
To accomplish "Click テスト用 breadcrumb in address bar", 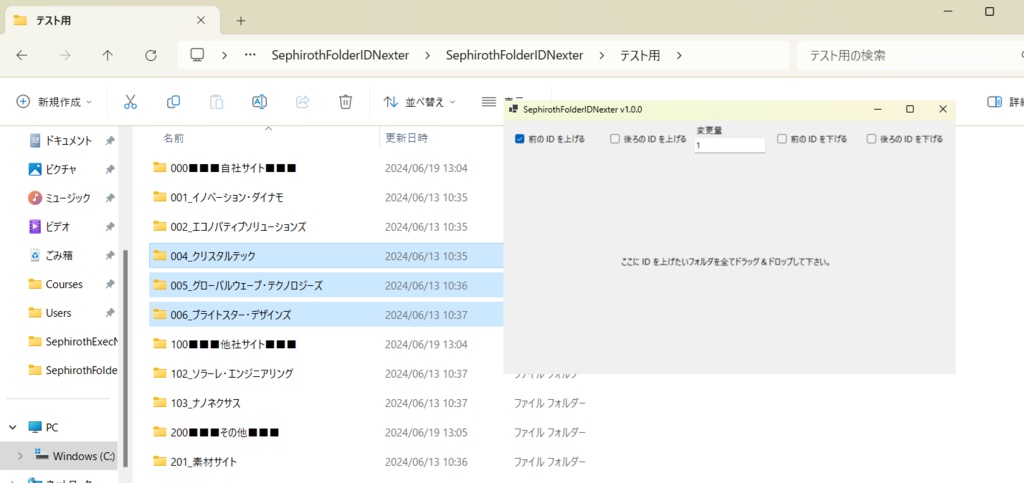I will click(639, 55).
